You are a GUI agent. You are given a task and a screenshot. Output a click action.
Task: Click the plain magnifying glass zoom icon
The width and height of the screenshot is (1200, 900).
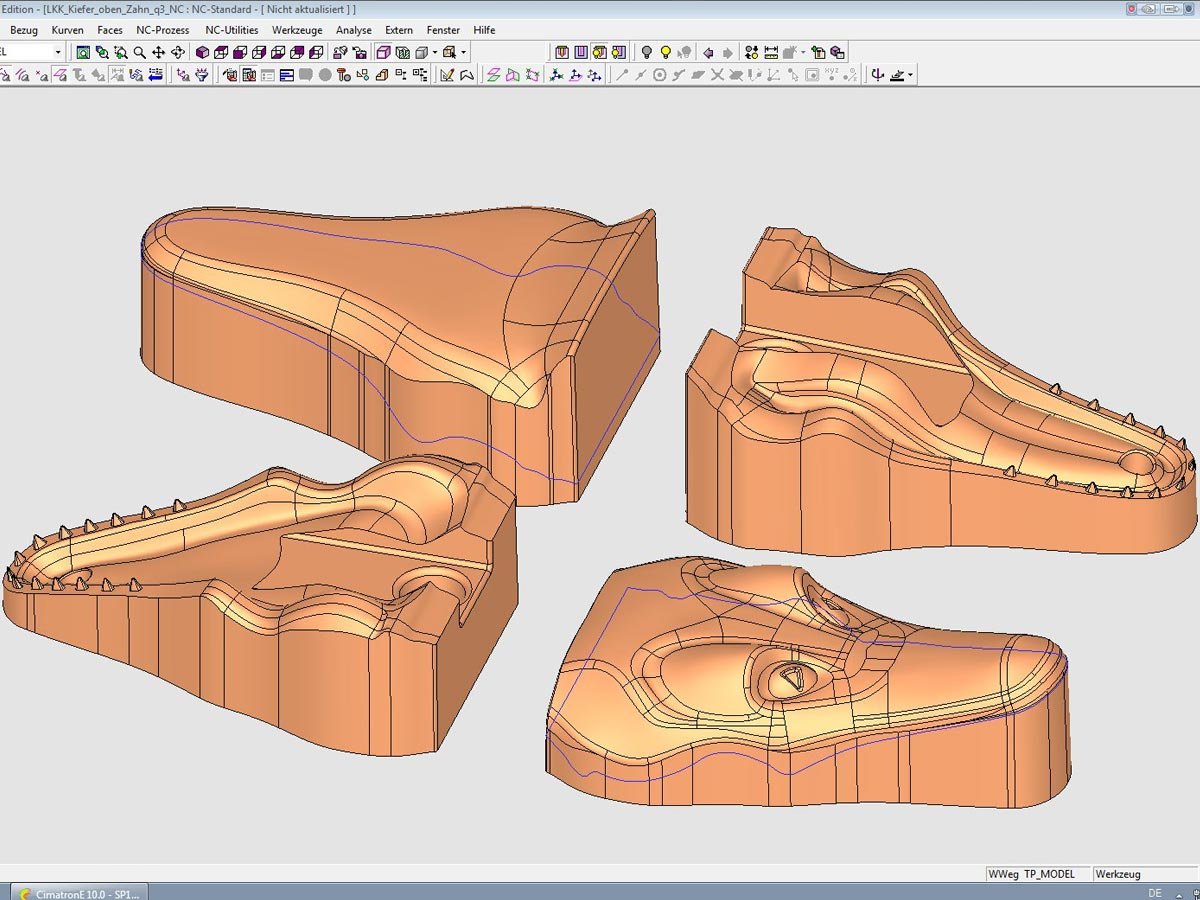point(139,52)
